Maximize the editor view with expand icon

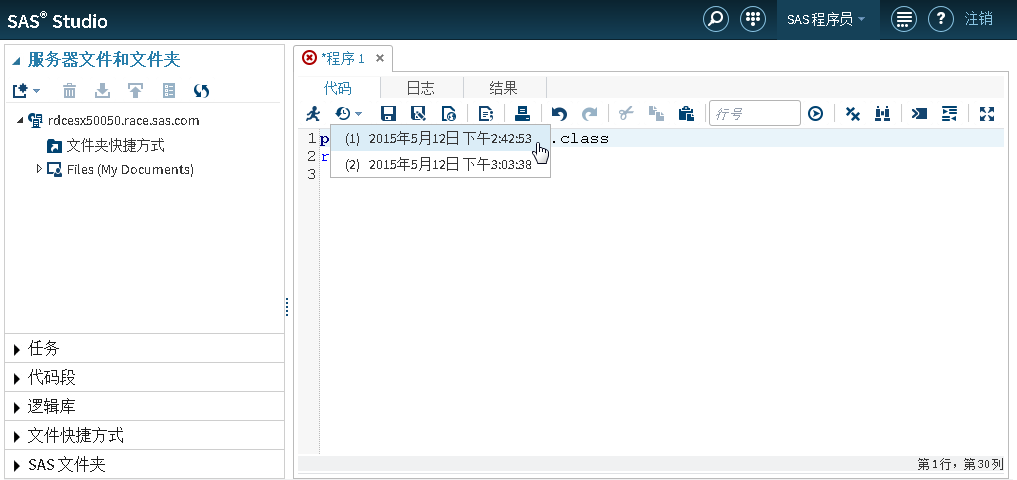(987, 114)
